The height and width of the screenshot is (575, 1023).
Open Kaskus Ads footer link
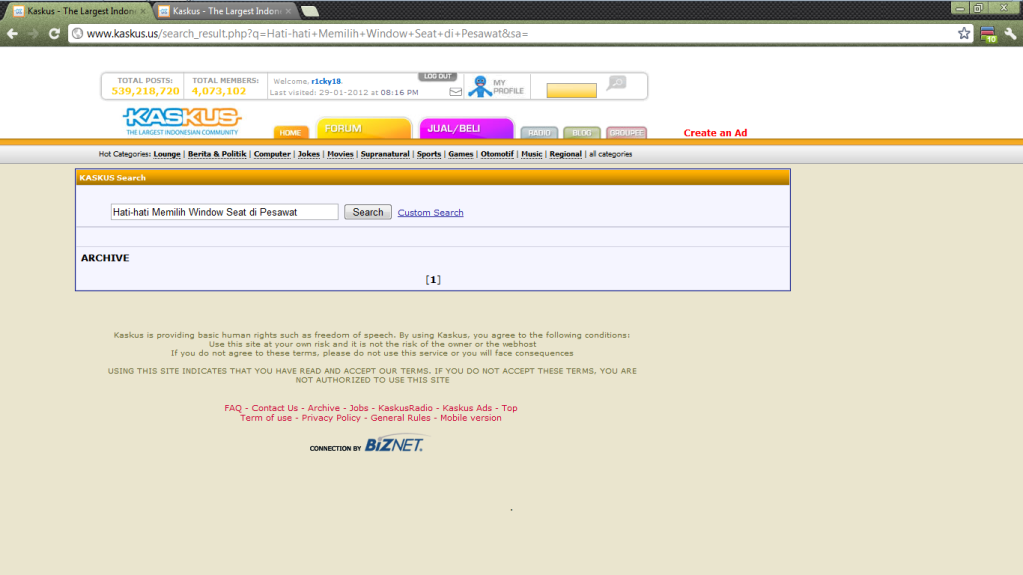[467, 408]
